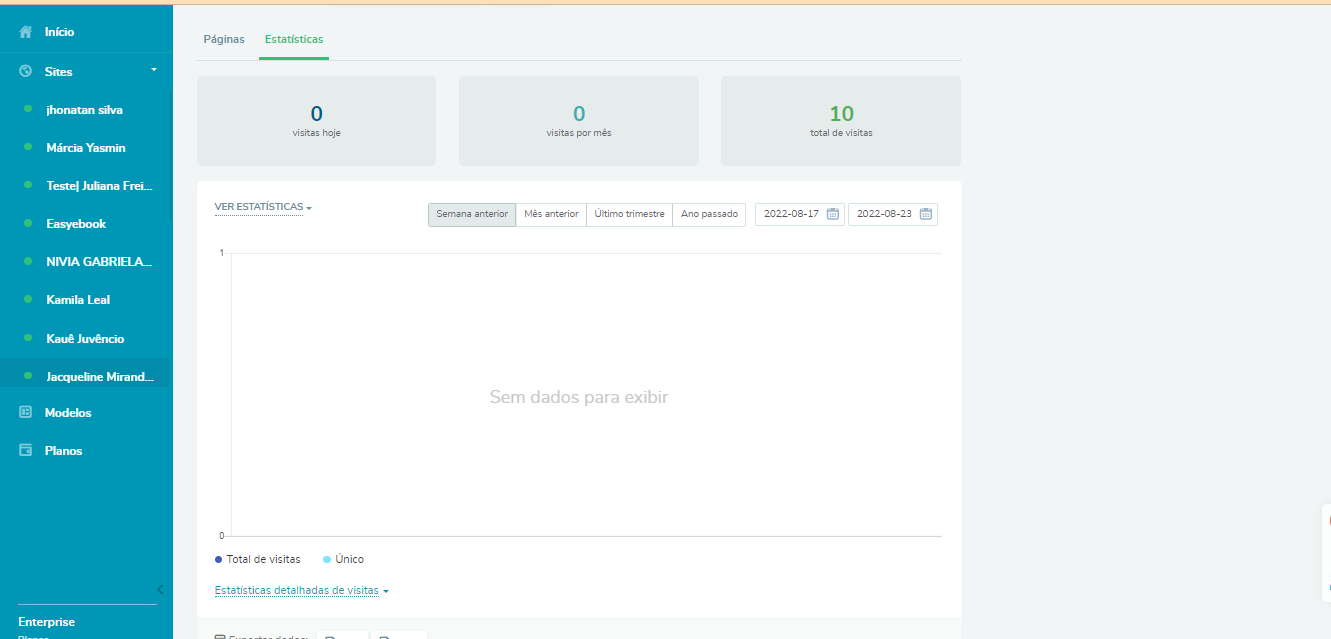Expand Estatísticas detalhadas de visitas

pyautogui.click(x=302, y=591)
